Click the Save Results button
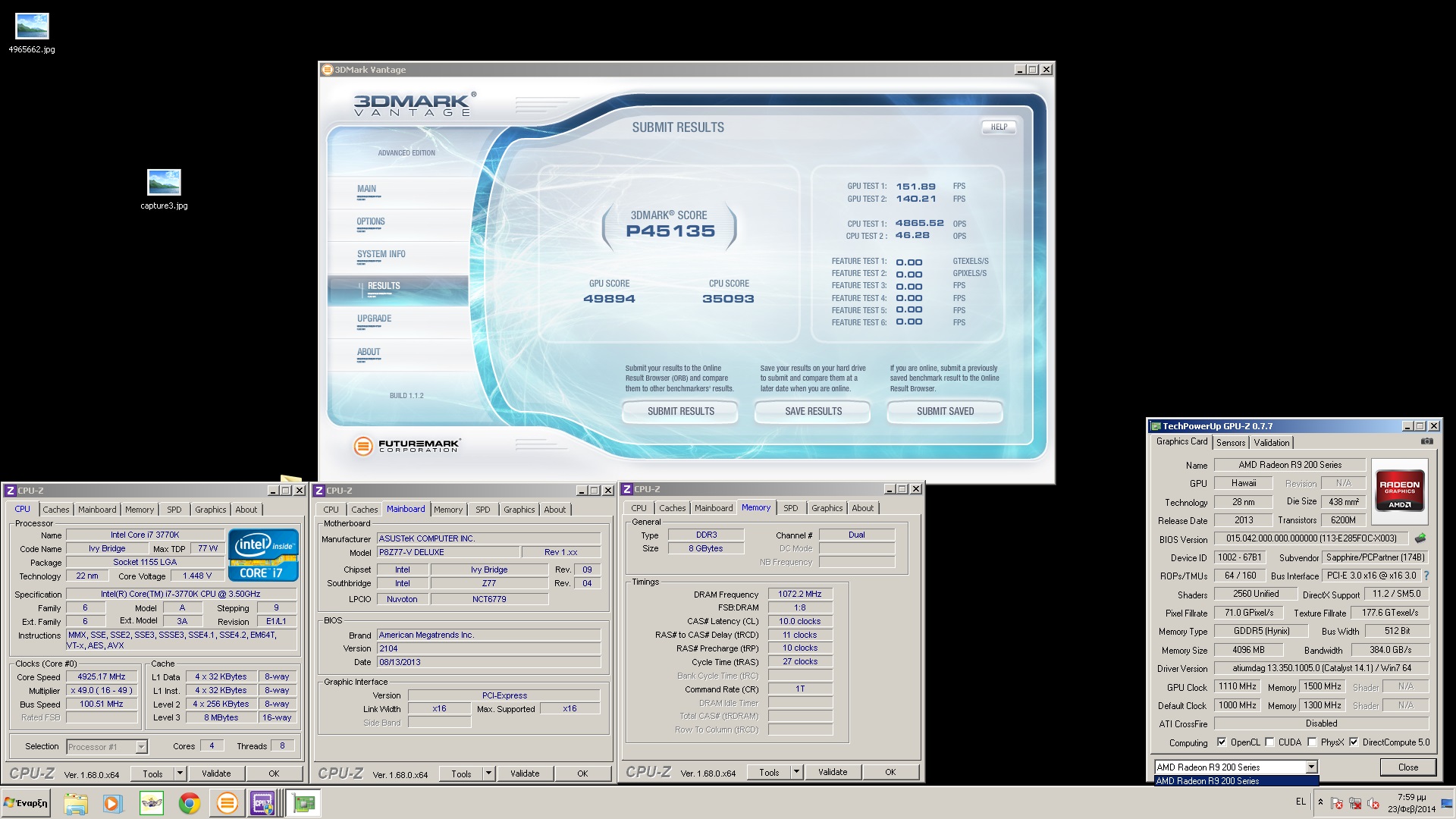 click(x=813, y=412)
